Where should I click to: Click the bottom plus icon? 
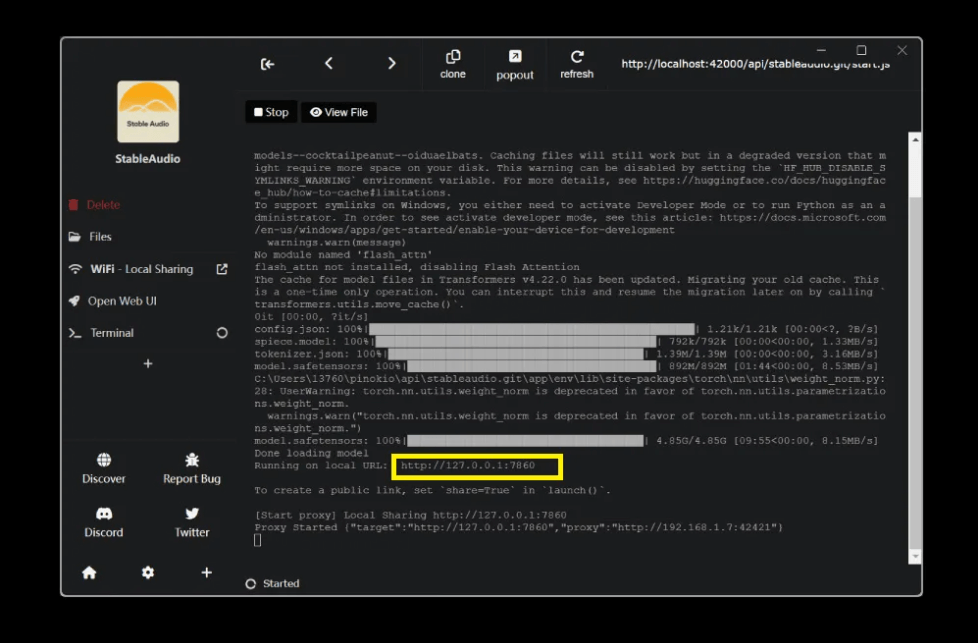pyautogui.click(x=206, y=573)
